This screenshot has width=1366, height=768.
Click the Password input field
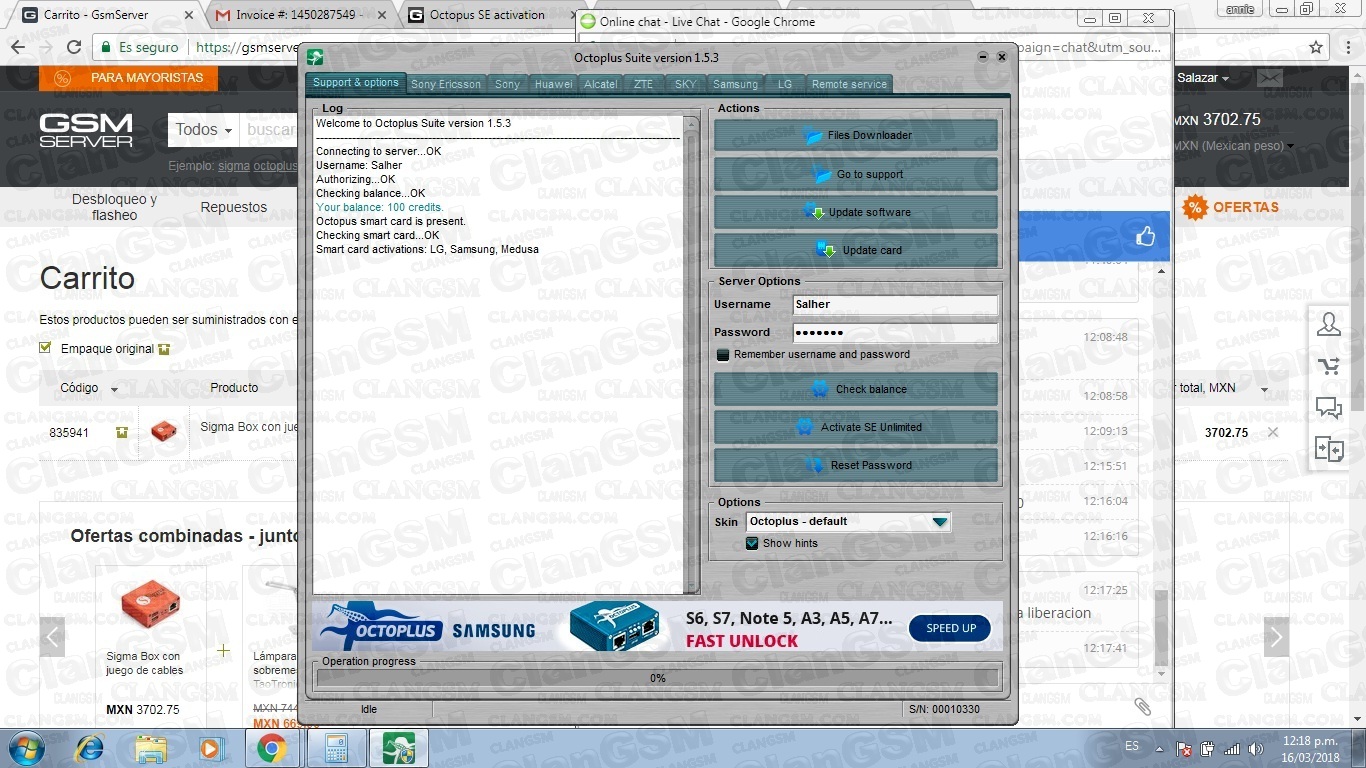pyautogui.click(x=895, y=333)
